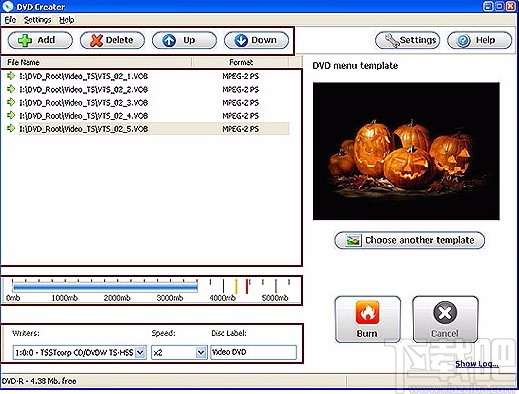Click the wrench Settings icon

click(392, 40)
